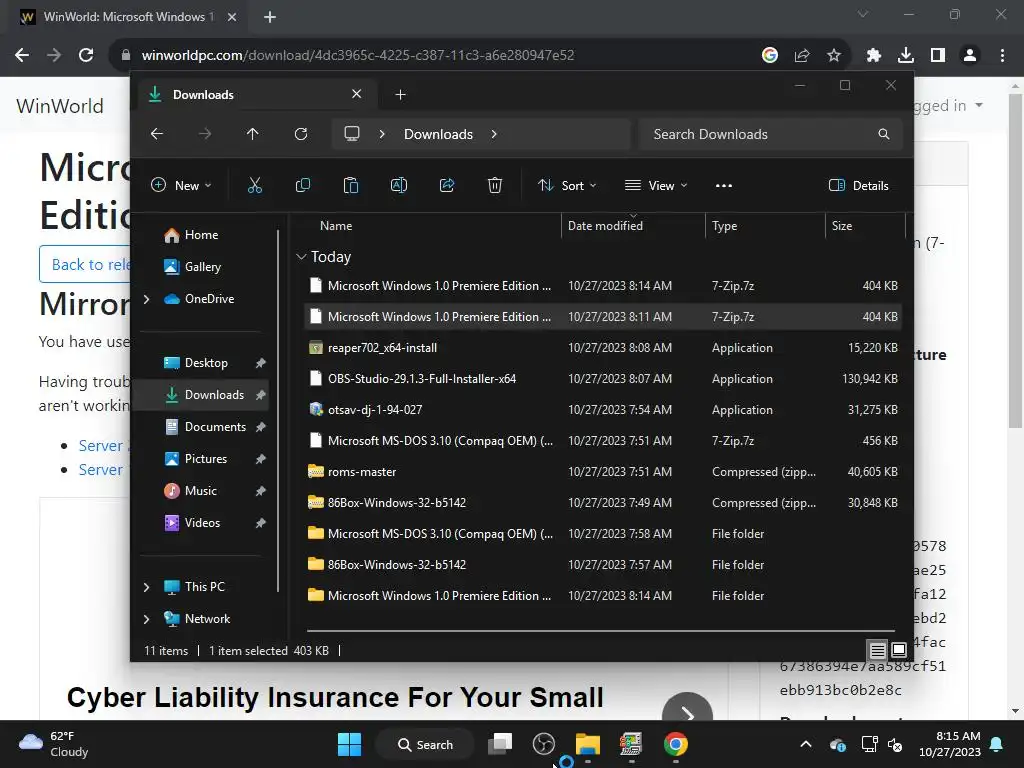
Task: Open Home in the navigation pane
Action: click(x=201, y=234)
